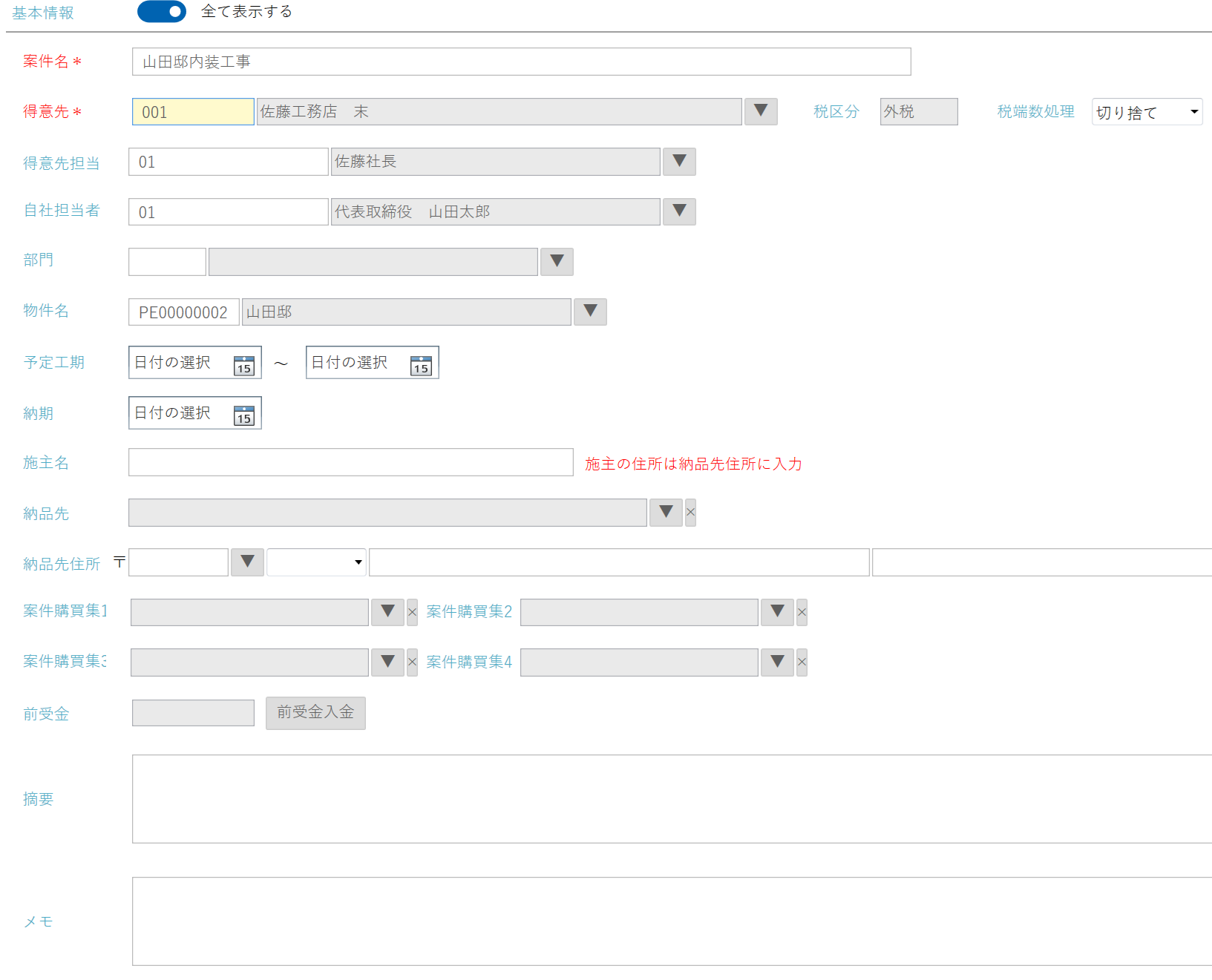The width and height of the screenshot is (1212, 980).
Task: Click the 施主名 input field
Action: point(350,462)
